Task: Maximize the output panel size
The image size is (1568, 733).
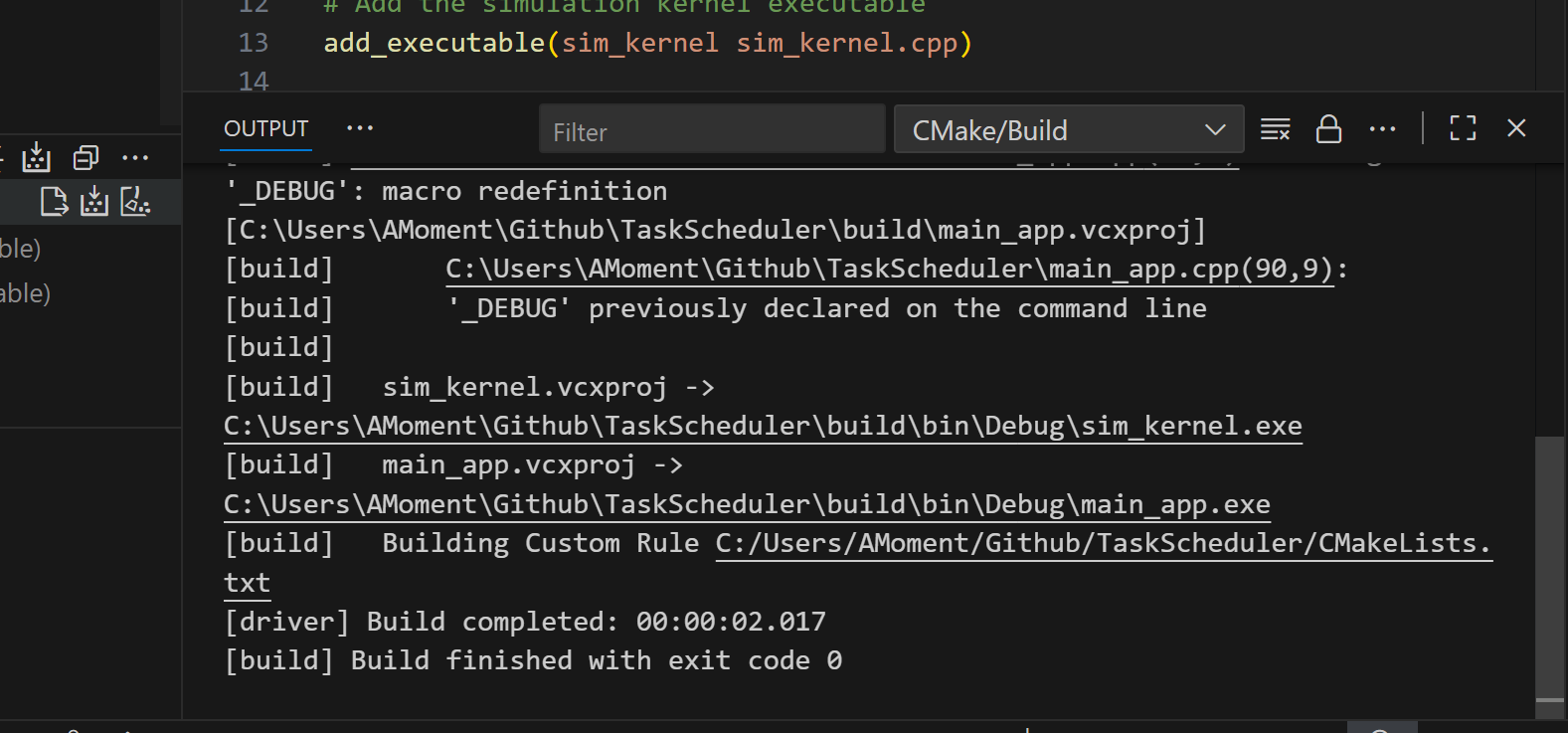Action: point(1463,128)
